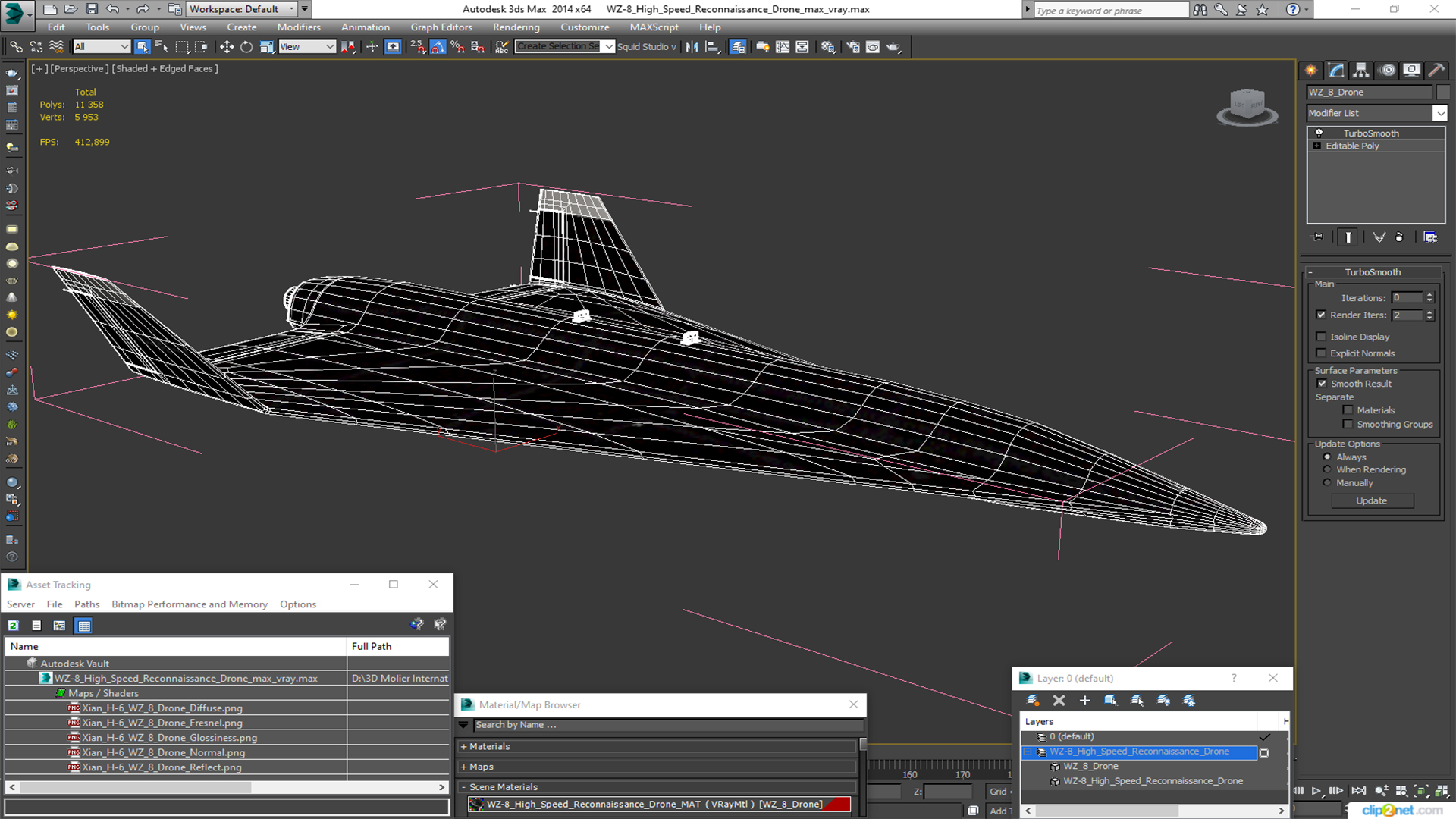Screen dimensions: 1456x819
Task: Toggle Render Iters checkbox
Action: tap(1321, 315)
